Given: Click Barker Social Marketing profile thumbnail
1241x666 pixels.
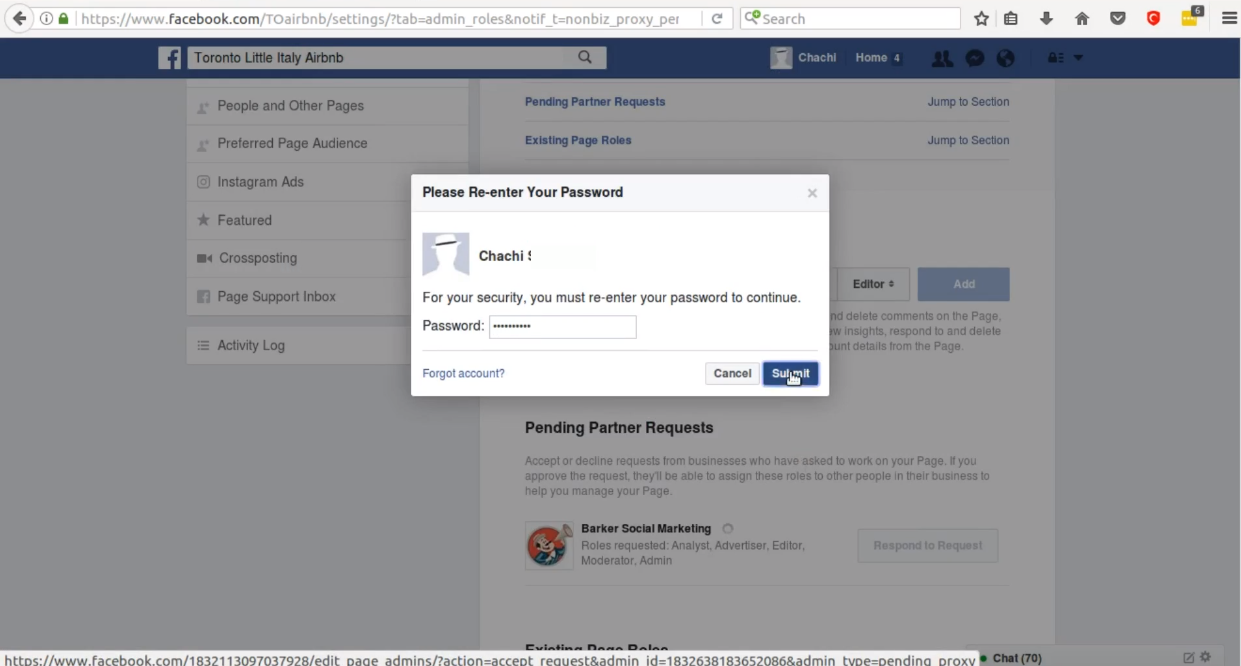Looking at the screenshot, I should click(549, 545).
